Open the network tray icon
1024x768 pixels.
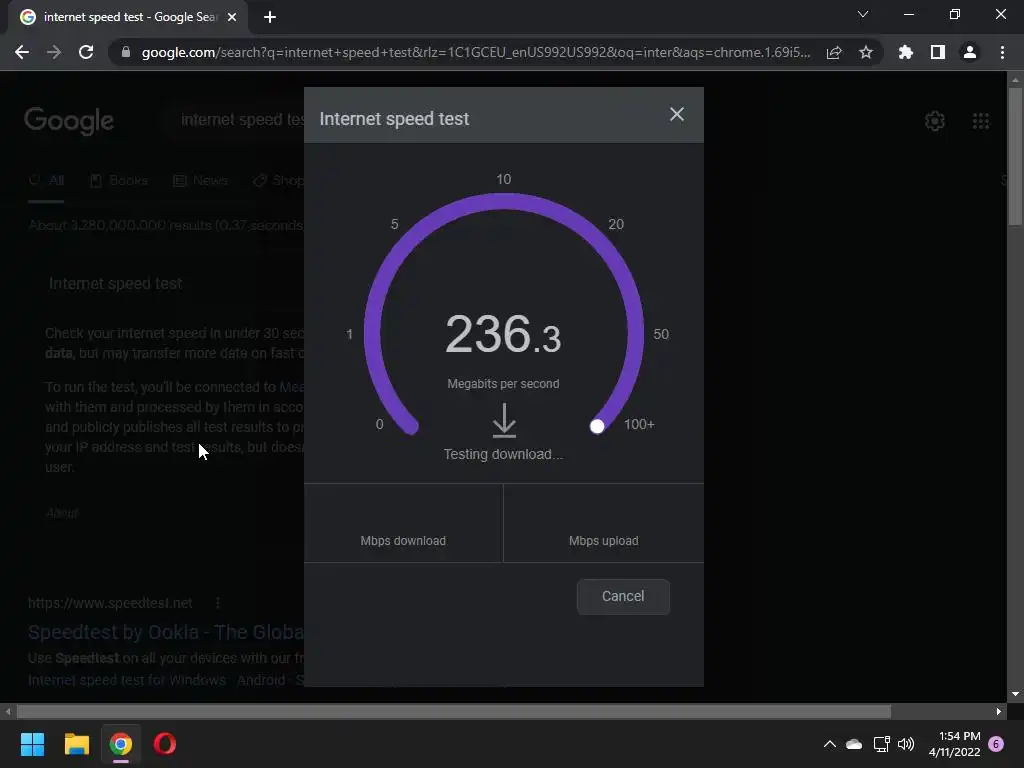coord(882,744)
